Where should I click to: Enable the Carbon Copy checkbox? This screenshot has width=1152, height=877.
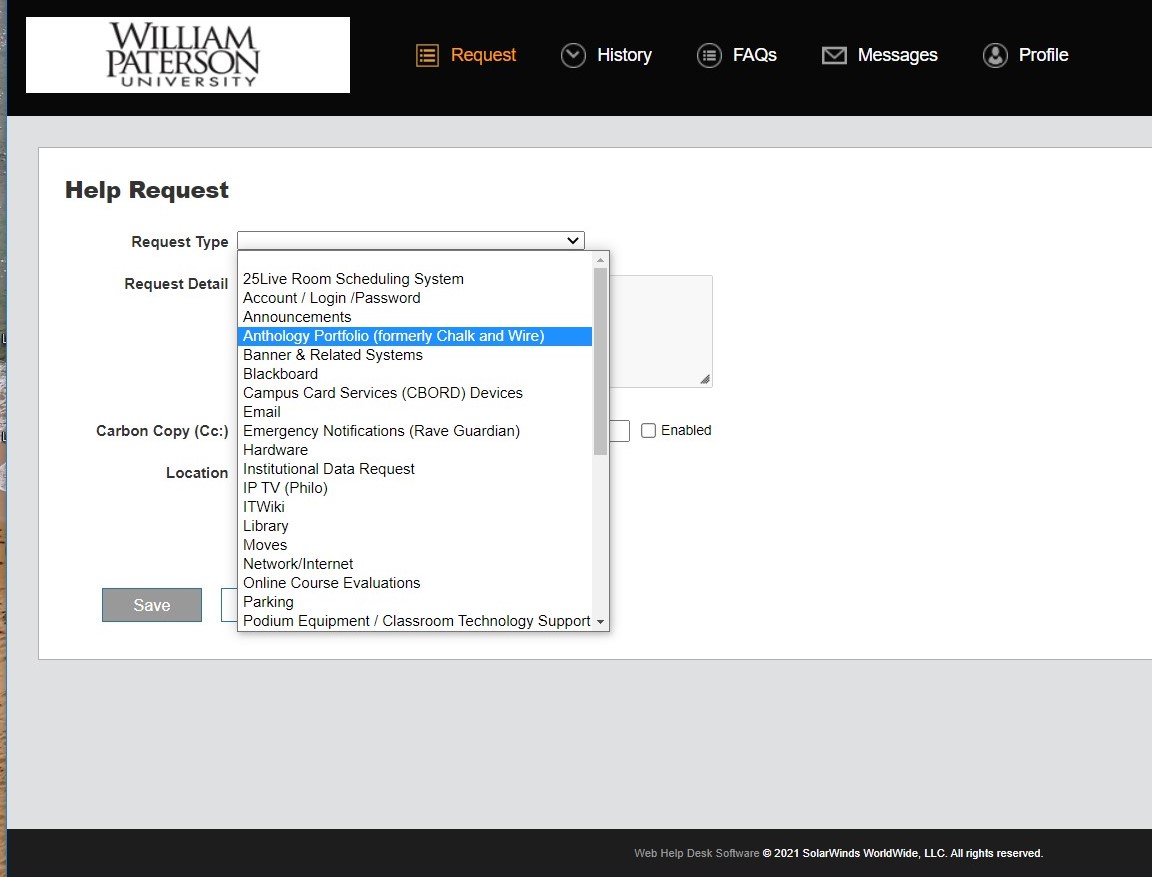[x=648, y=431]
